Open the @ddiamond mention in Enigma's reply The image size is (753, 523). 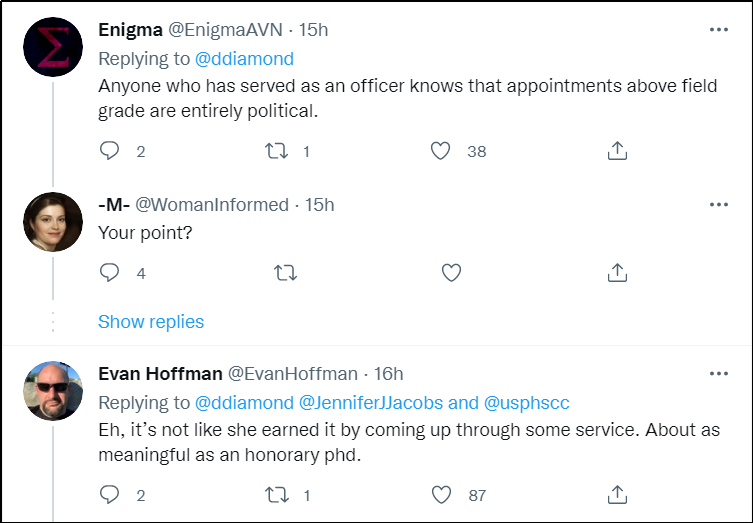[244, 59]
